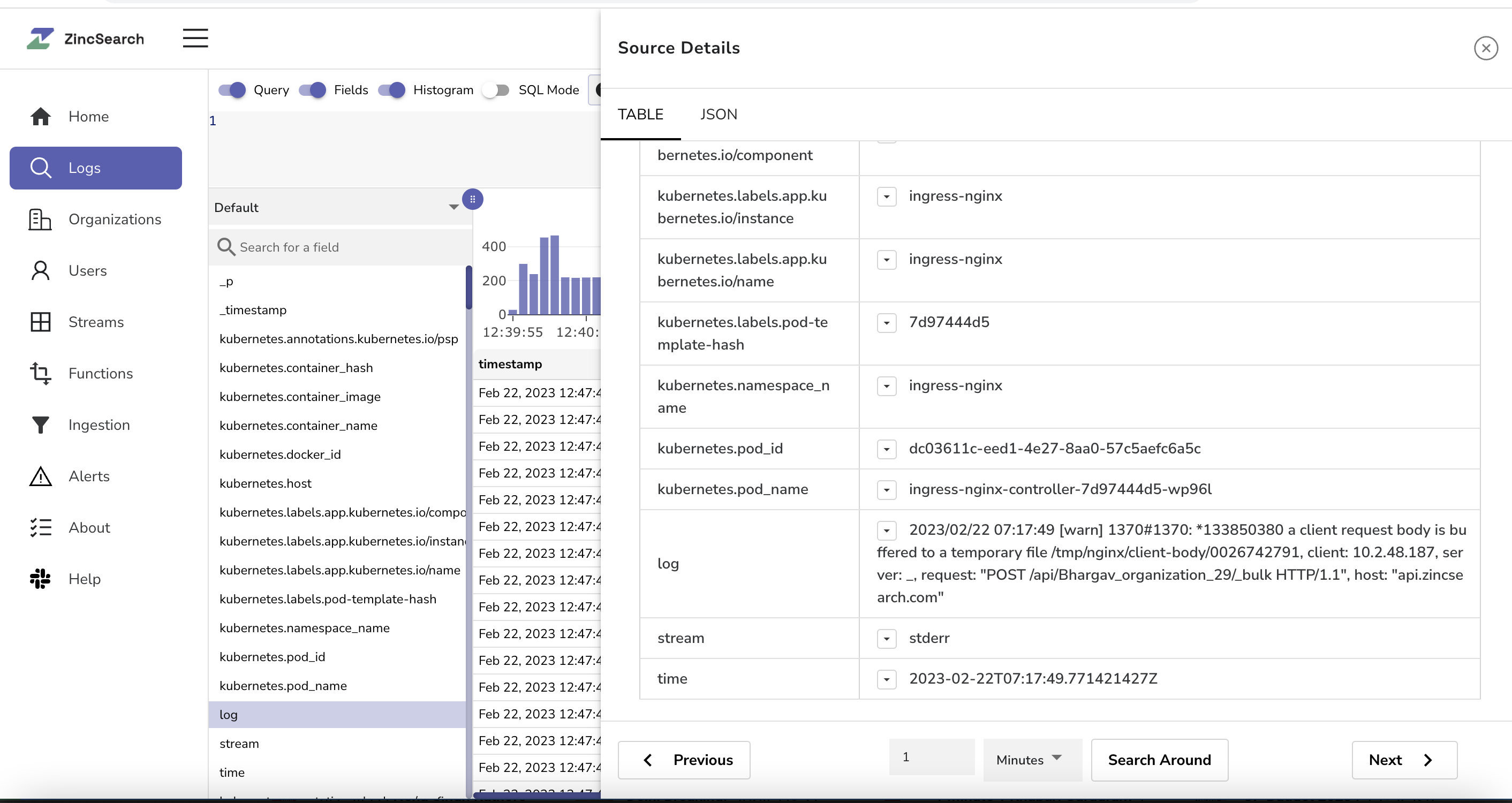Open the Default stream dropdown
1512x803 pixels.
[452, 207]
